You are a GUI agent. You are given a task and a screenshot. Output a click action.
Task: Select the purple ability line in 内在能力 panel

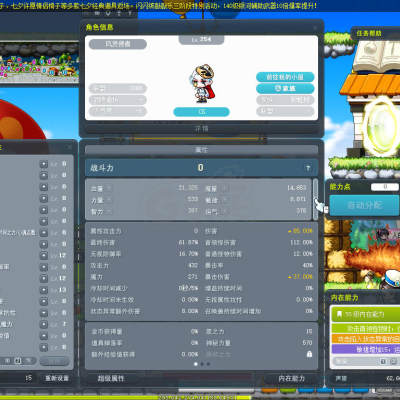pos(366,349)
